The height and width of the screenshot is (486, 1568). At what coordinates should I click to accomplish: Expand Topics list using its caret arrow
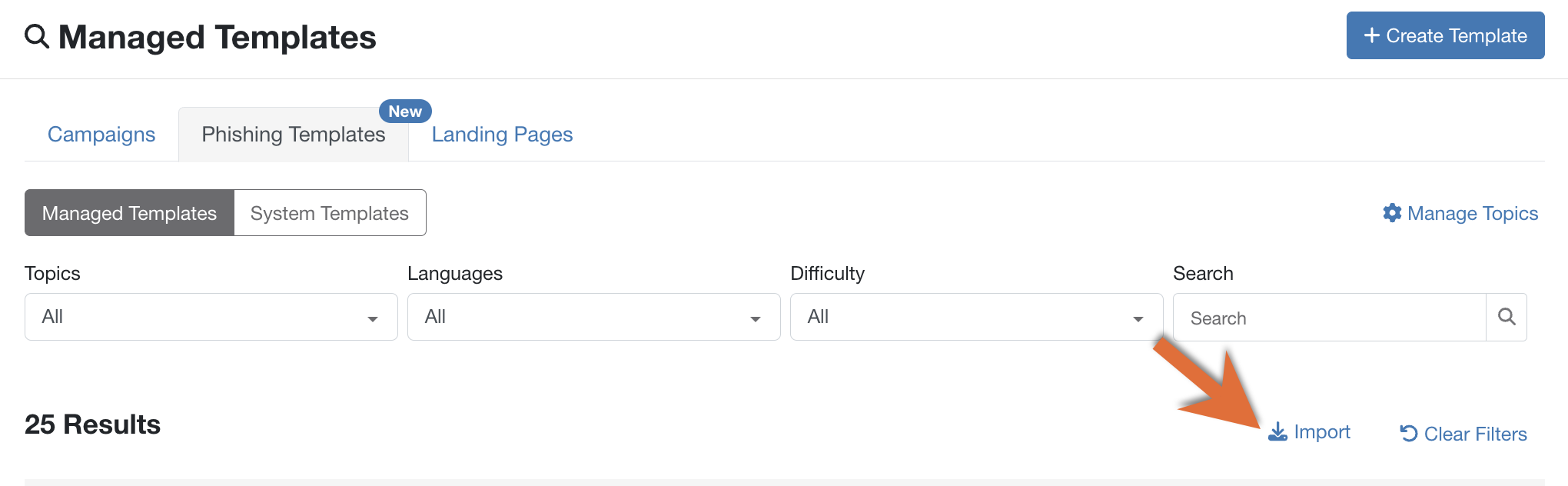point(373,319)
